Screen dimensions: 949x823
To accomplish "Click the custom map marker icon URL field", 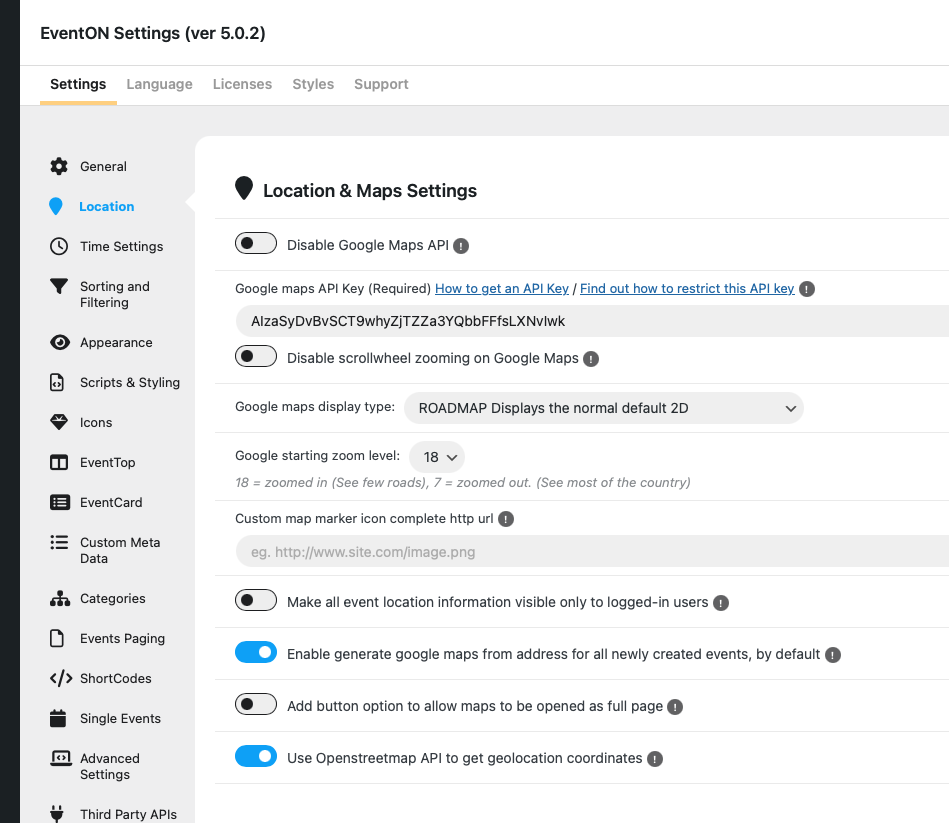I will (x=590, y=551).
